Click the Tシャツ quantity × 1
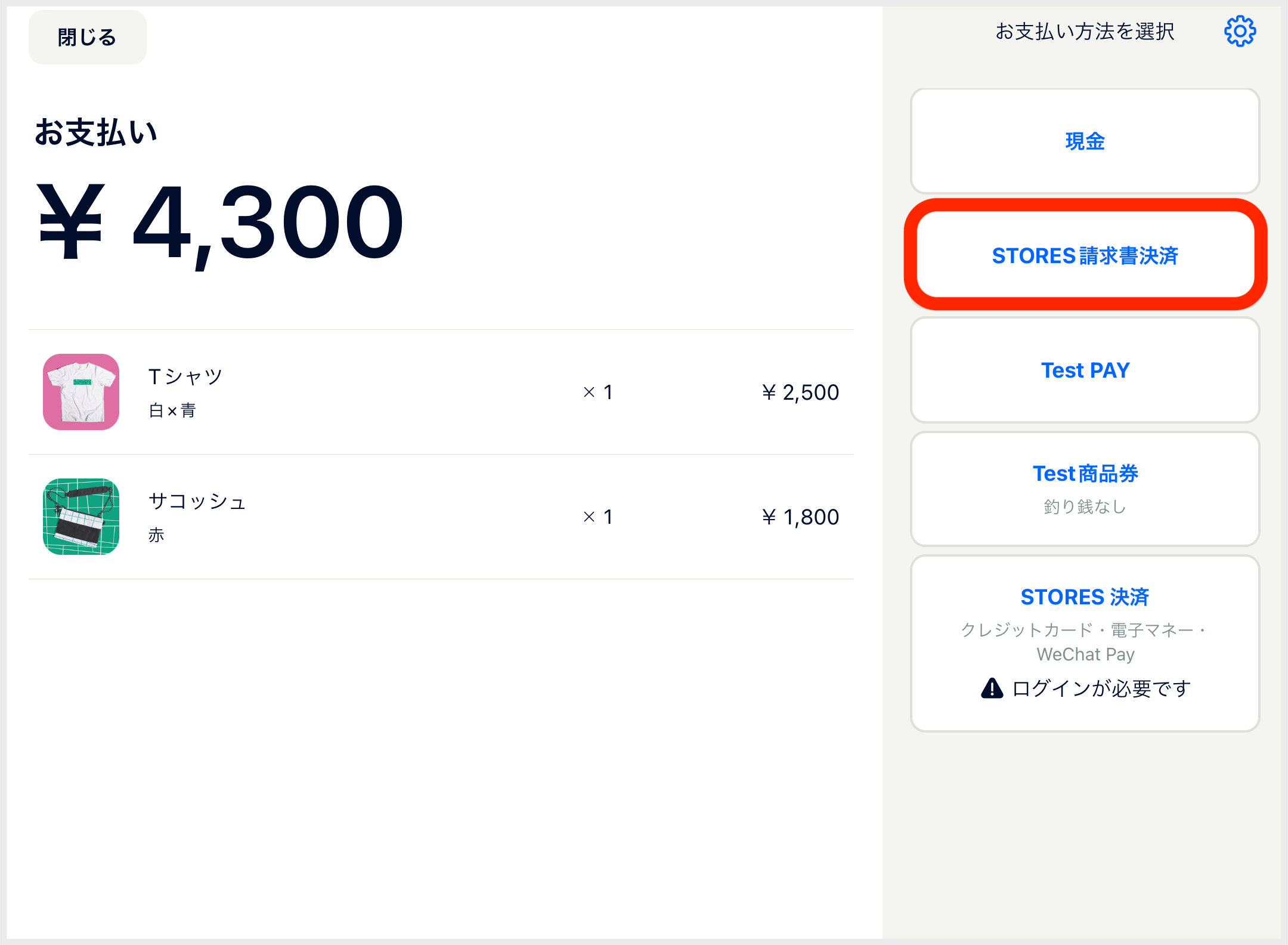The image size is (1288, 945). click(x=598, y=392)
